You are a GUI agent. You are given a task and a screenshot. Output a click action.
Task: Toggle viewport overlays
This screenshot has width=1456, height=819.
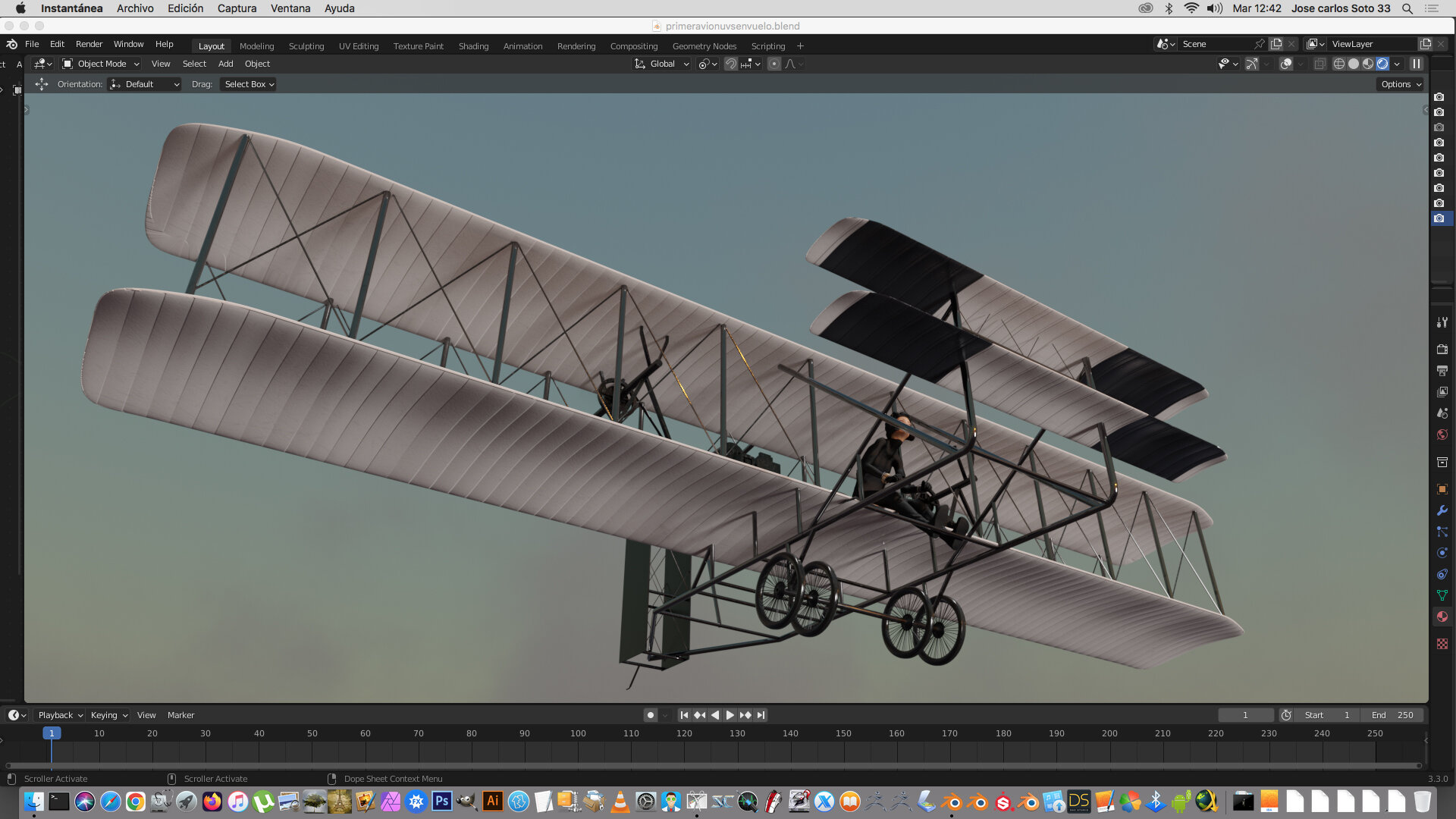click(1286, 64)
